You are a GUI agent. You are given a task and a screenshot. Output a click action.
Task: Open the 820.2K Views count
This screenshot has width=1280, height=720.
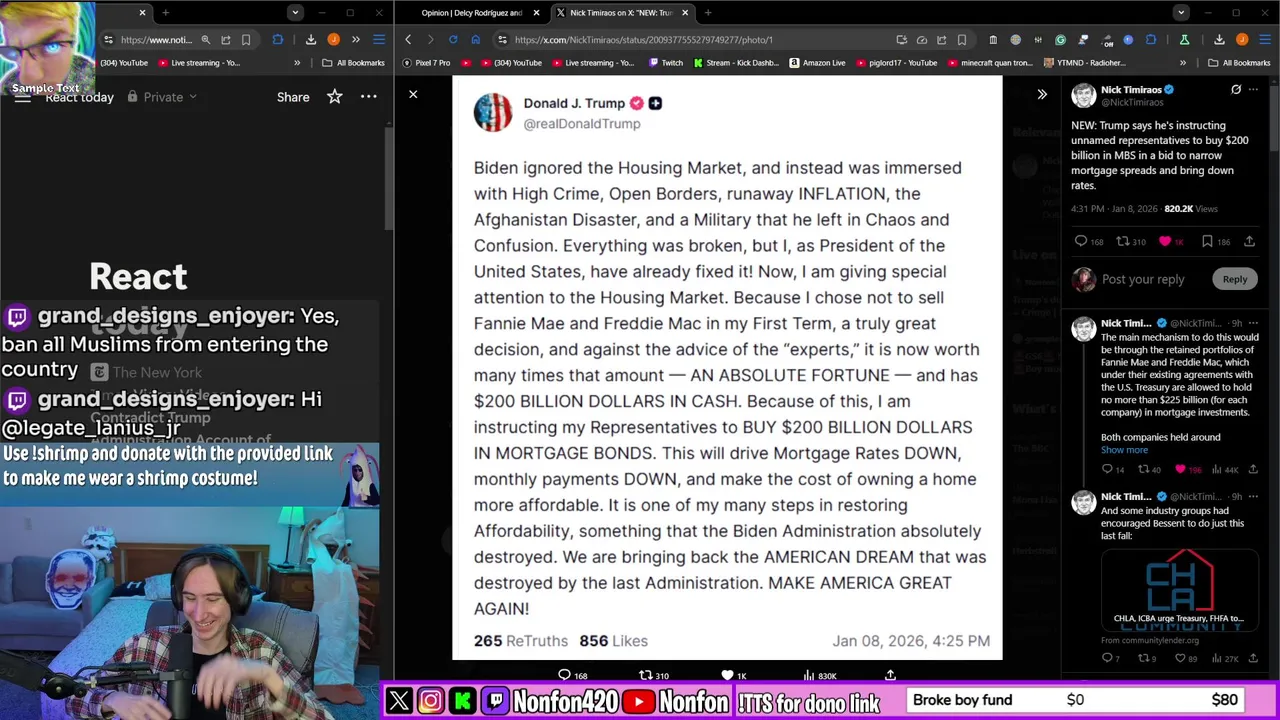tap(1190, 209)
